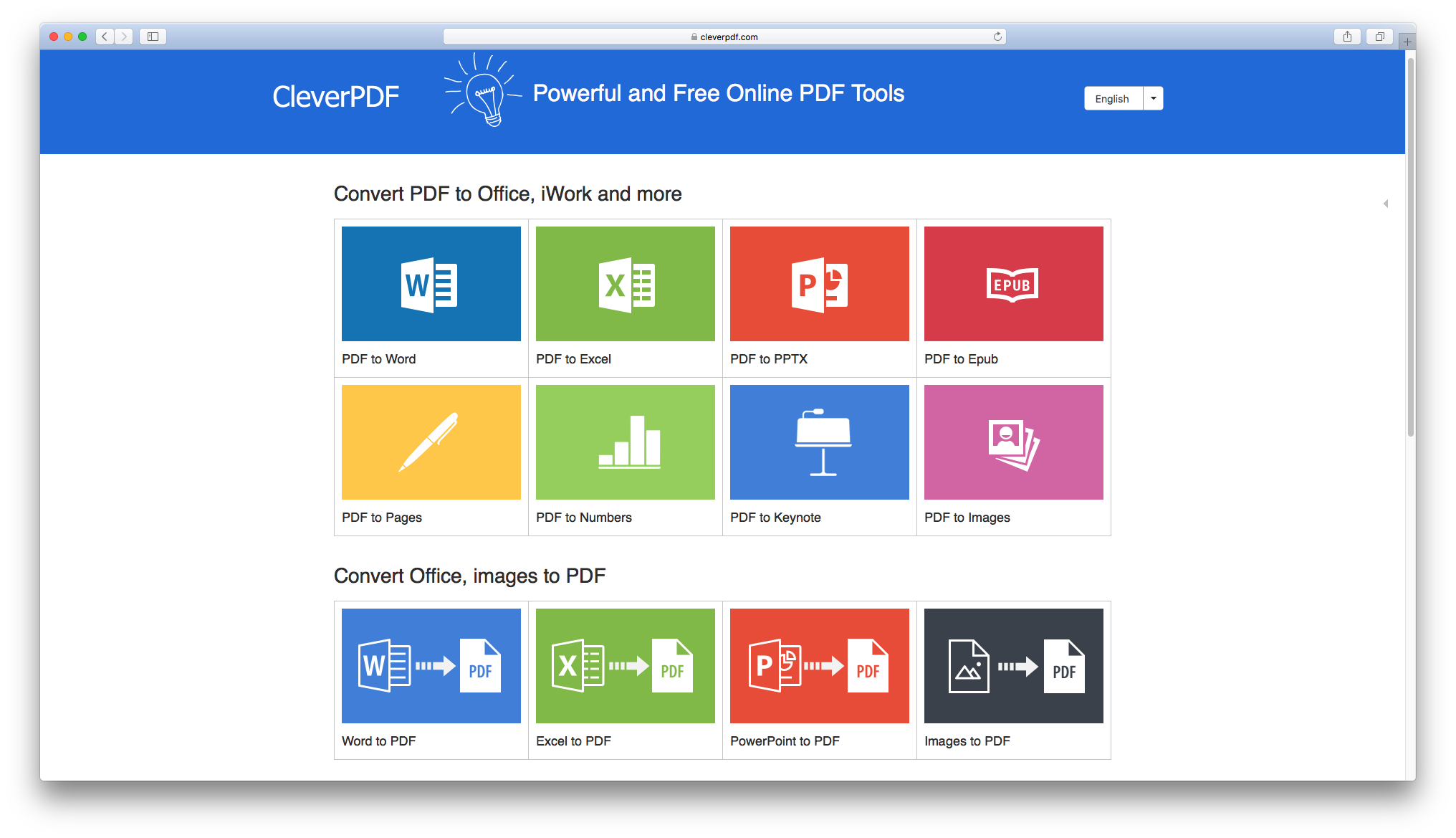
Task: Click the PDF to Pages pen icon
Action: pos(431,442)
